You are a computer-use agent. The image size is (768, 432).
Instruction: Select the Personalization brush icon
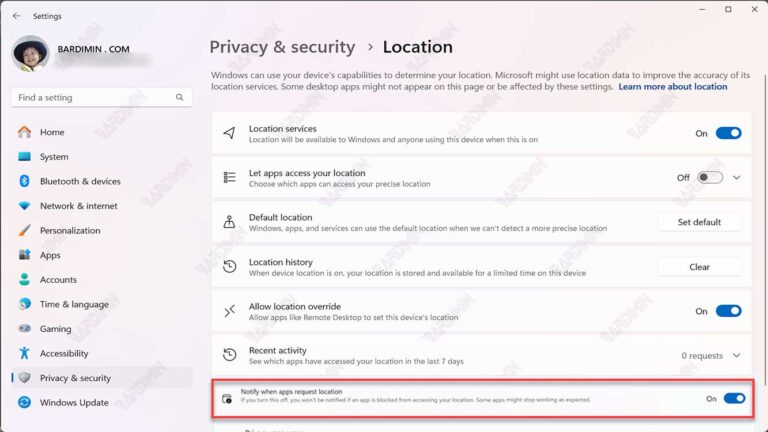point(24,230)
